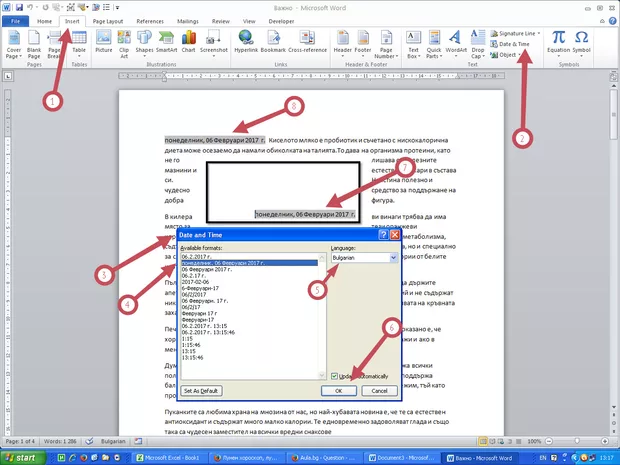Open the WordArt gallery
The height and width of the screenshot is (465, 620).
tap(456, 43)
